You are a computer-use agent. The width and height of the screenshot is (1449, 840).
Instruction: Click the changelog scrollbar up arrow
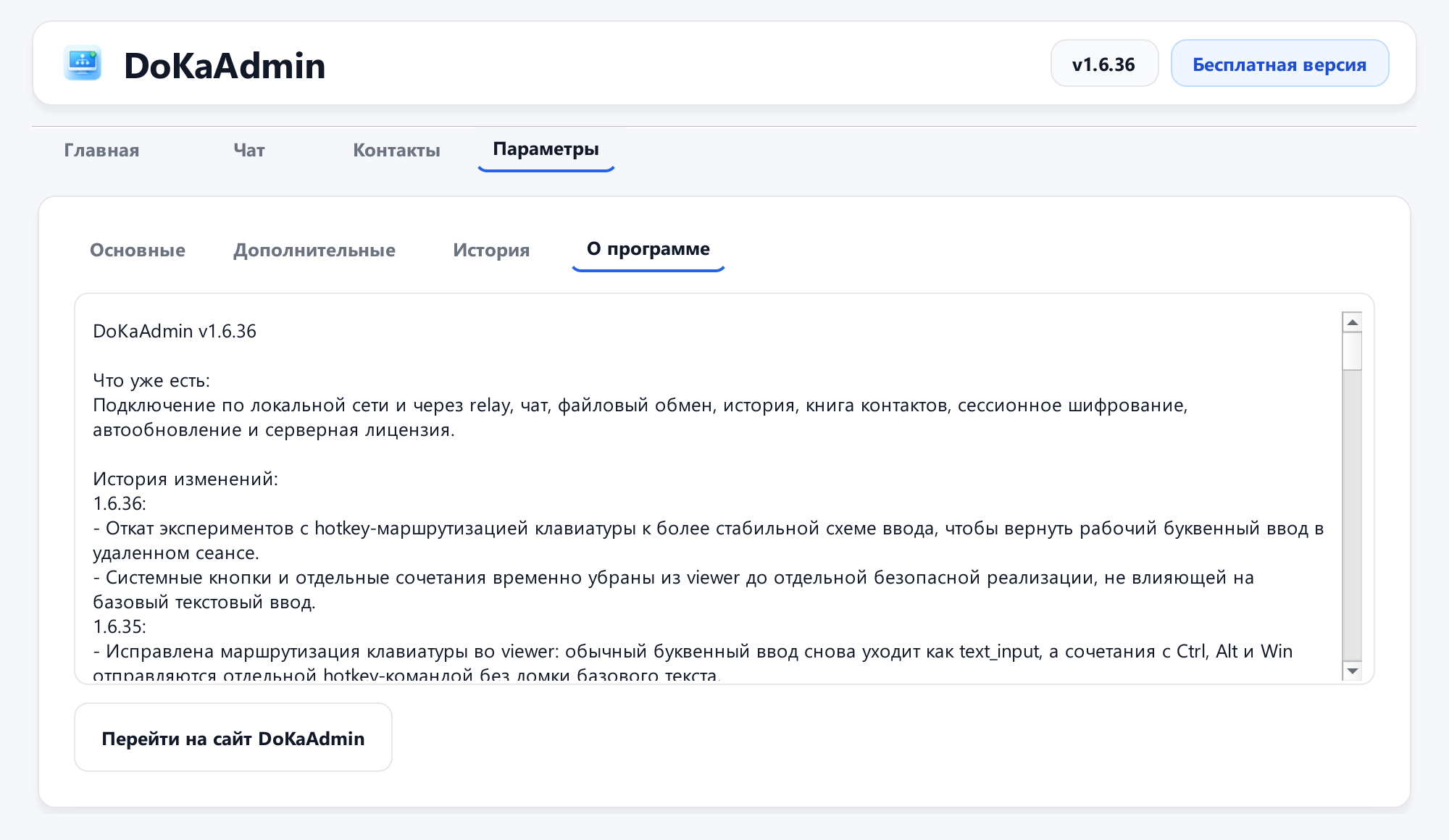tap(1352, 322)
